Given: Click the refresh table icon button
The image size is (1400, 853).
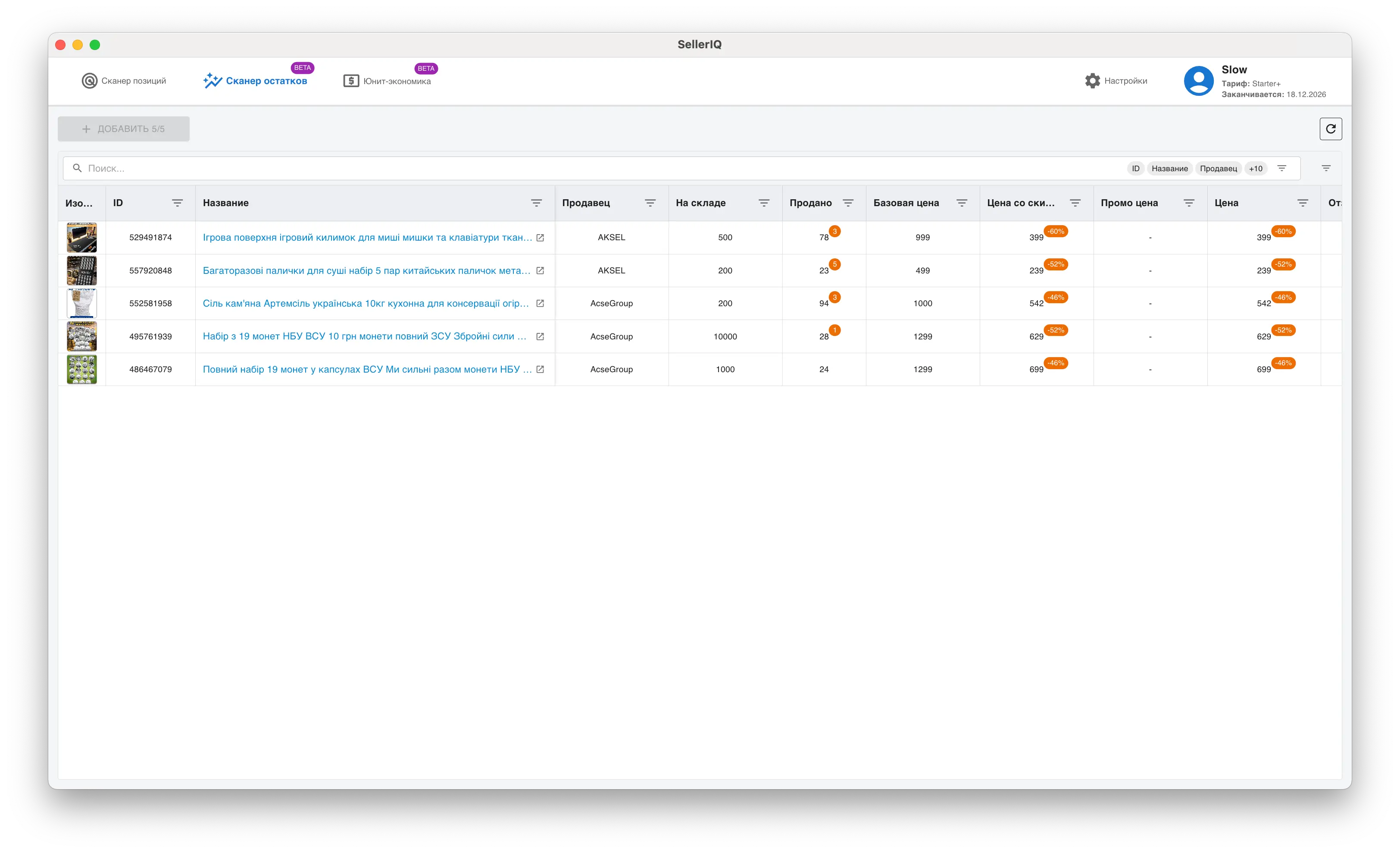Looking at the screenshot, I should [1330, 129].
